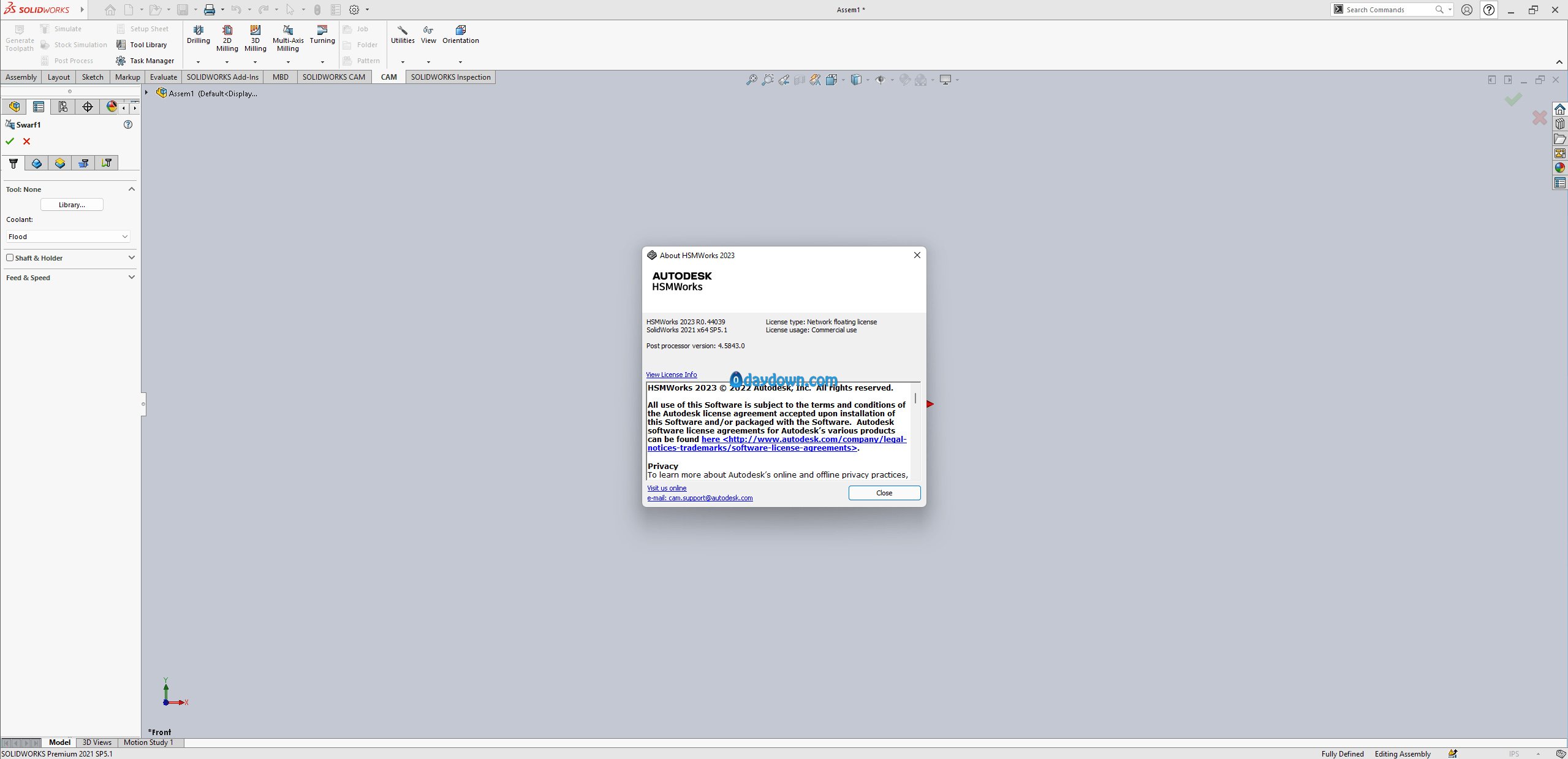
Task: Click the 3D Milling icon
Action: click(256, 30)
